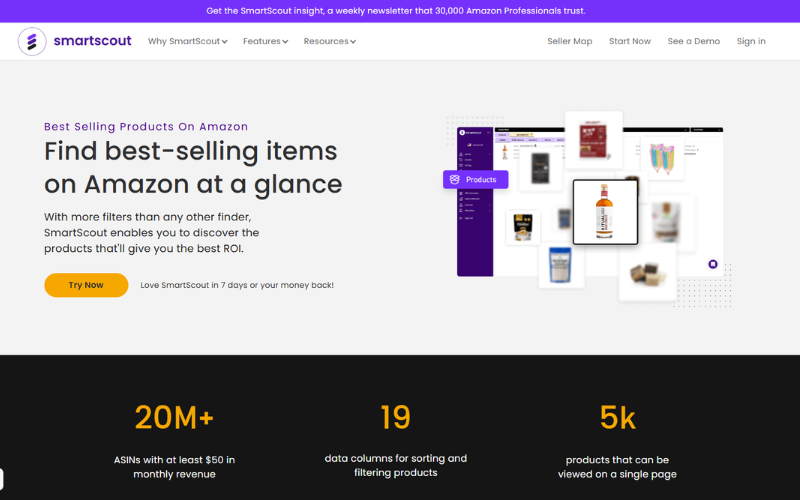
Task: Select the blue pouch product thumbnail
Action: [x=561, y=265]
